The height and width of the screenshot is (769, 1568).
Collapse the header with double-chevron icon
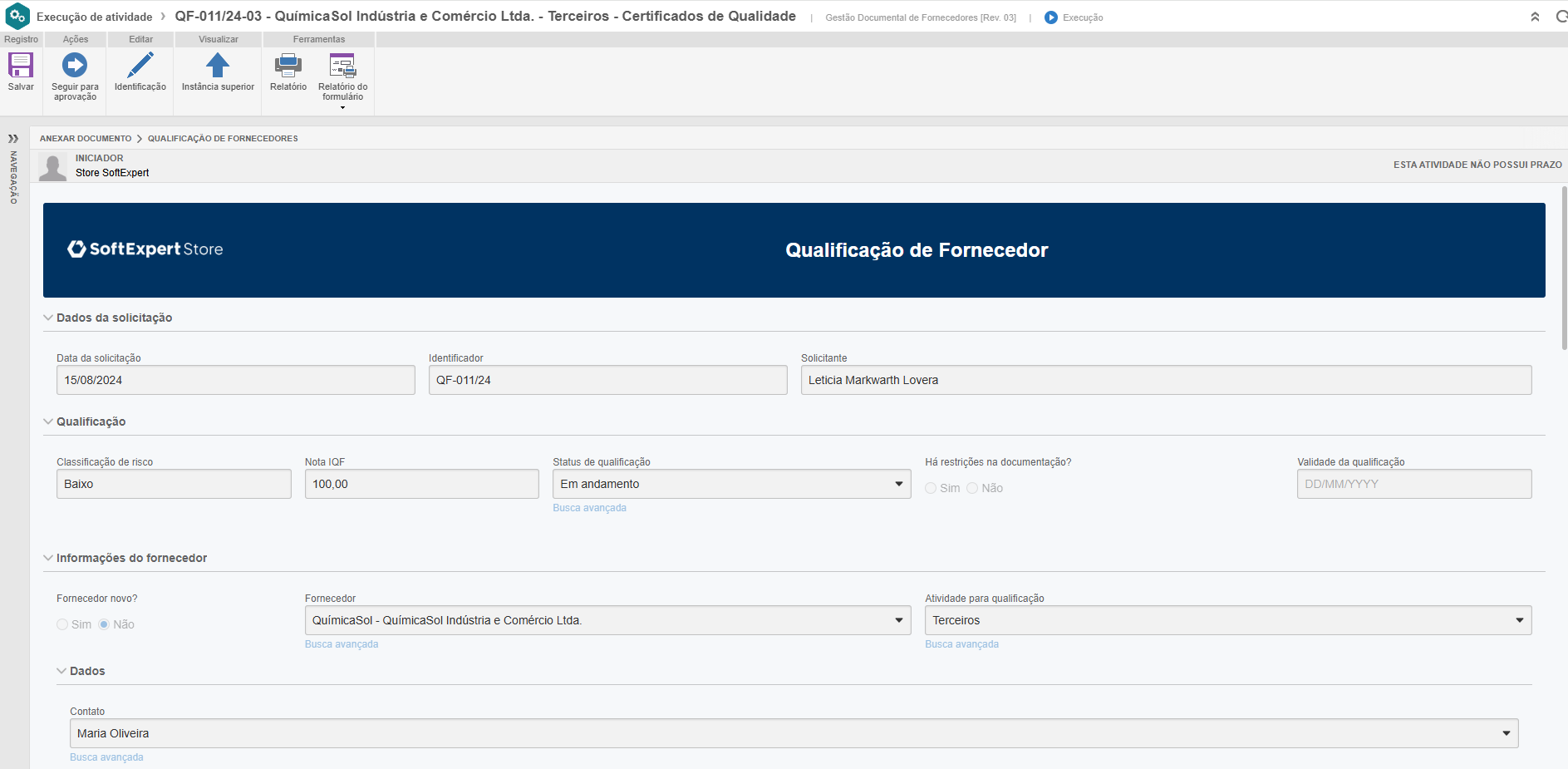click(x=1535, y=17)
